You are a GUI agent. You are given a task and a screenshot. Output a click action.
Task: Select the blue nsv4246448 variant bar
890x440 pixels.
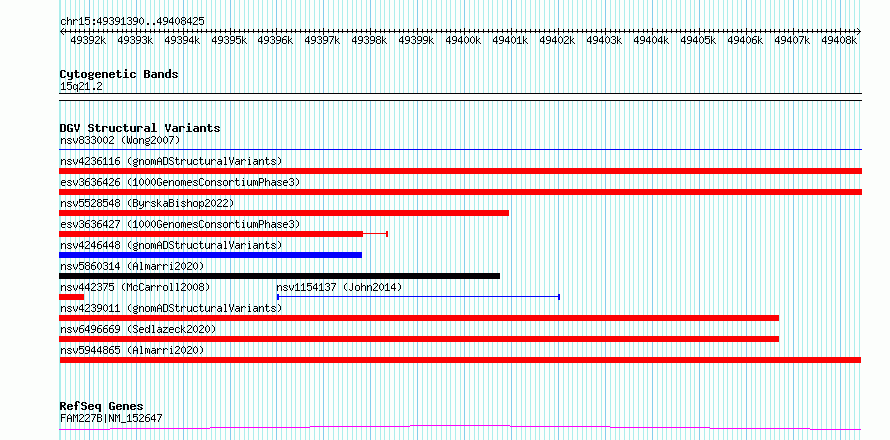[211, 255]
